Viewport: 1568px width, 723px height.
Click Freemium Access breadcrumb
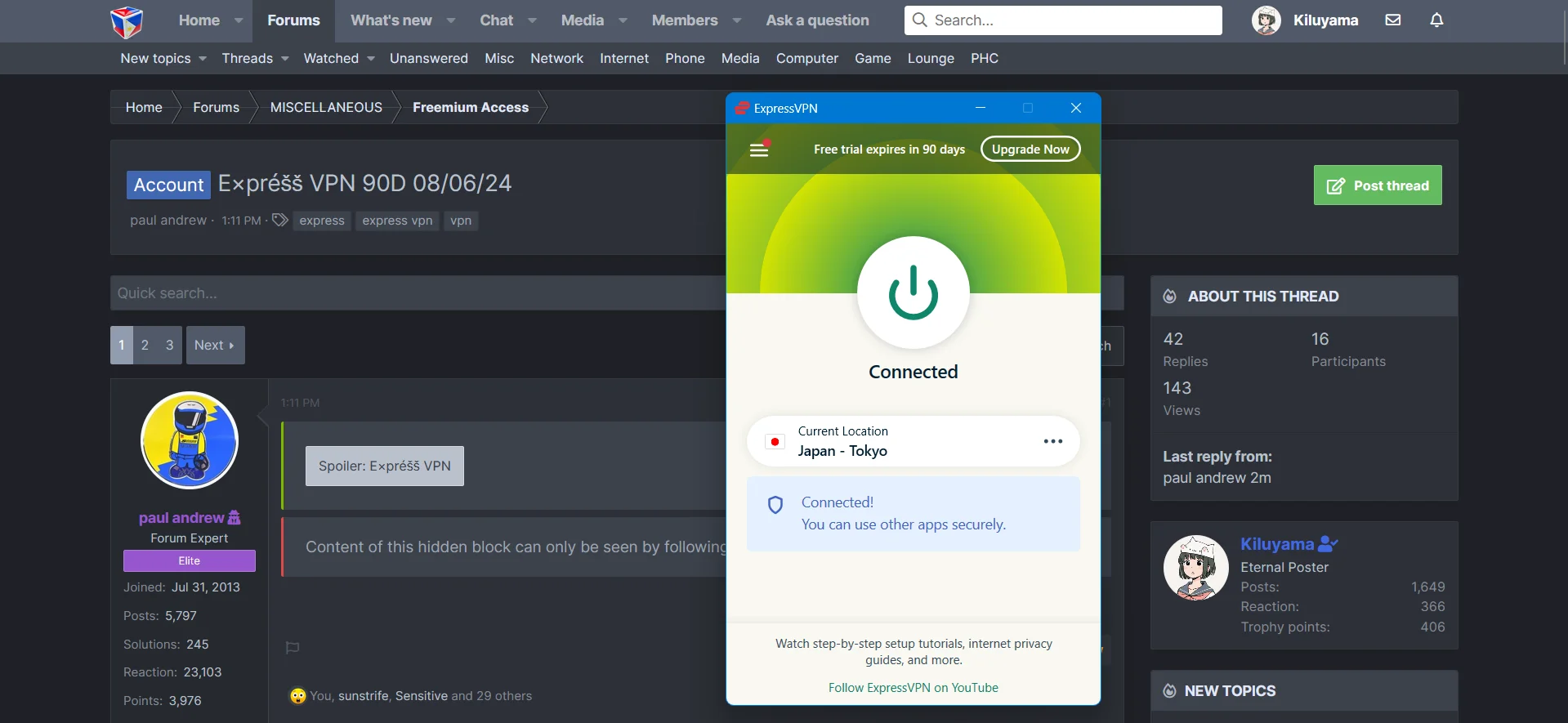pyautogui.click(x=471, y=107)
